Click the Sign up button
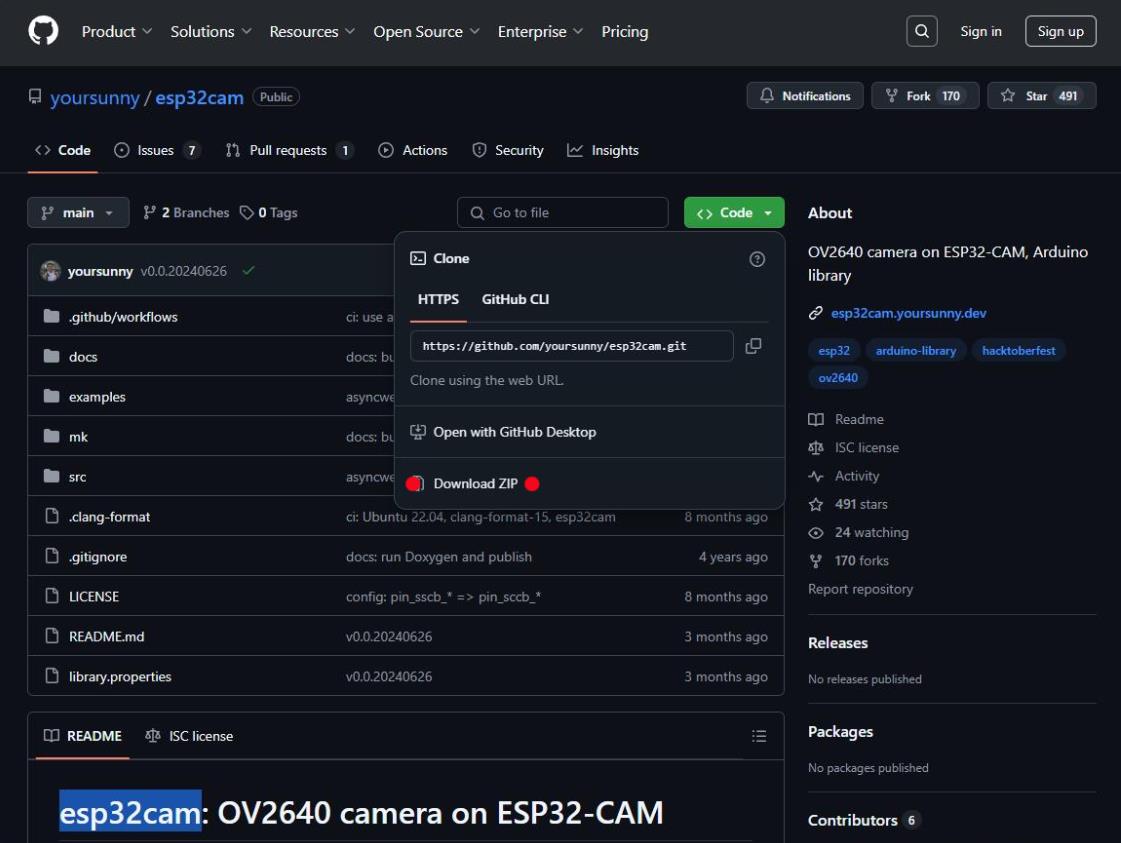 pos(1060,31)
